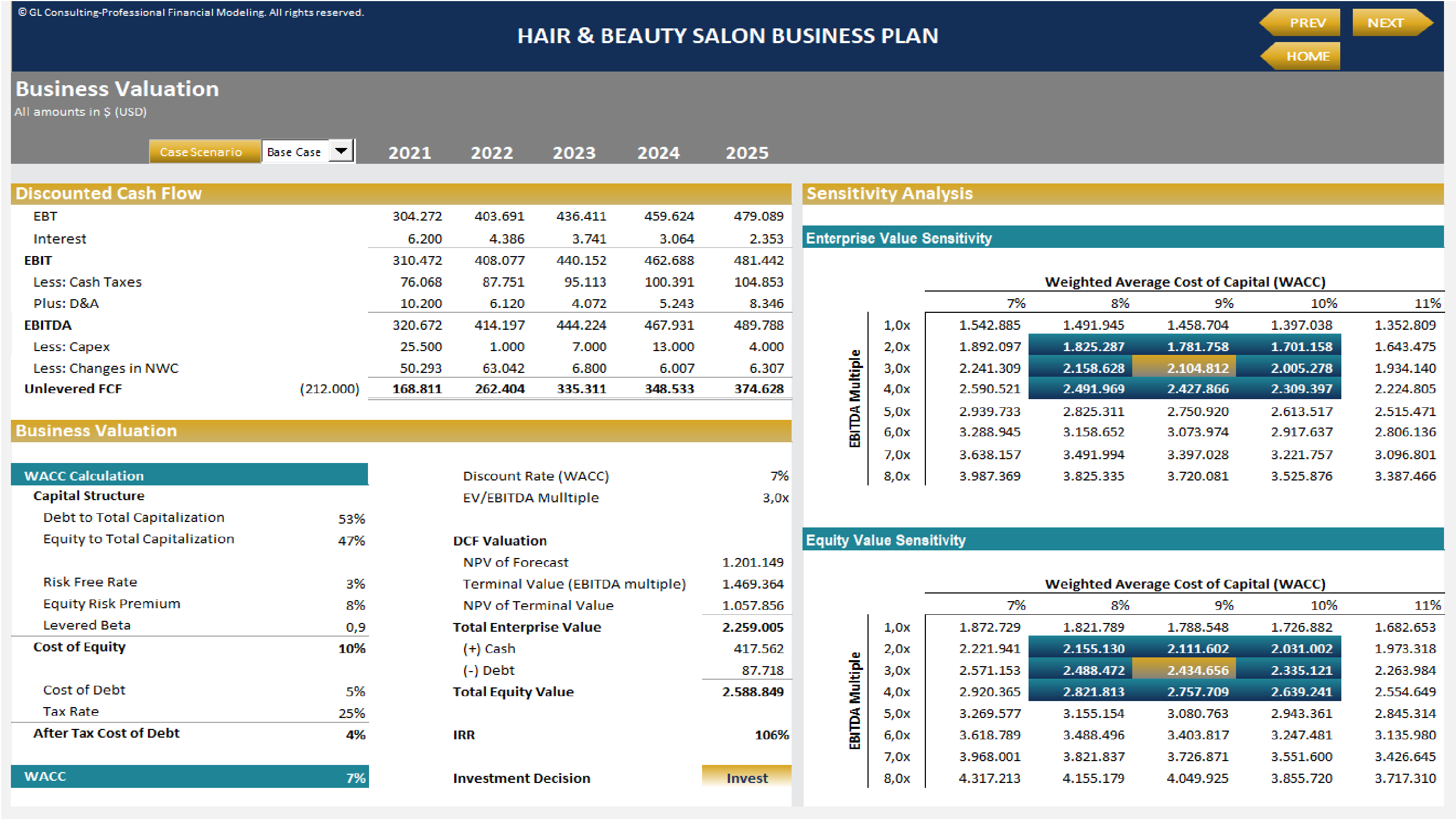Select the 2025 year column header
1456x819 pixels.
pos(747,153)
